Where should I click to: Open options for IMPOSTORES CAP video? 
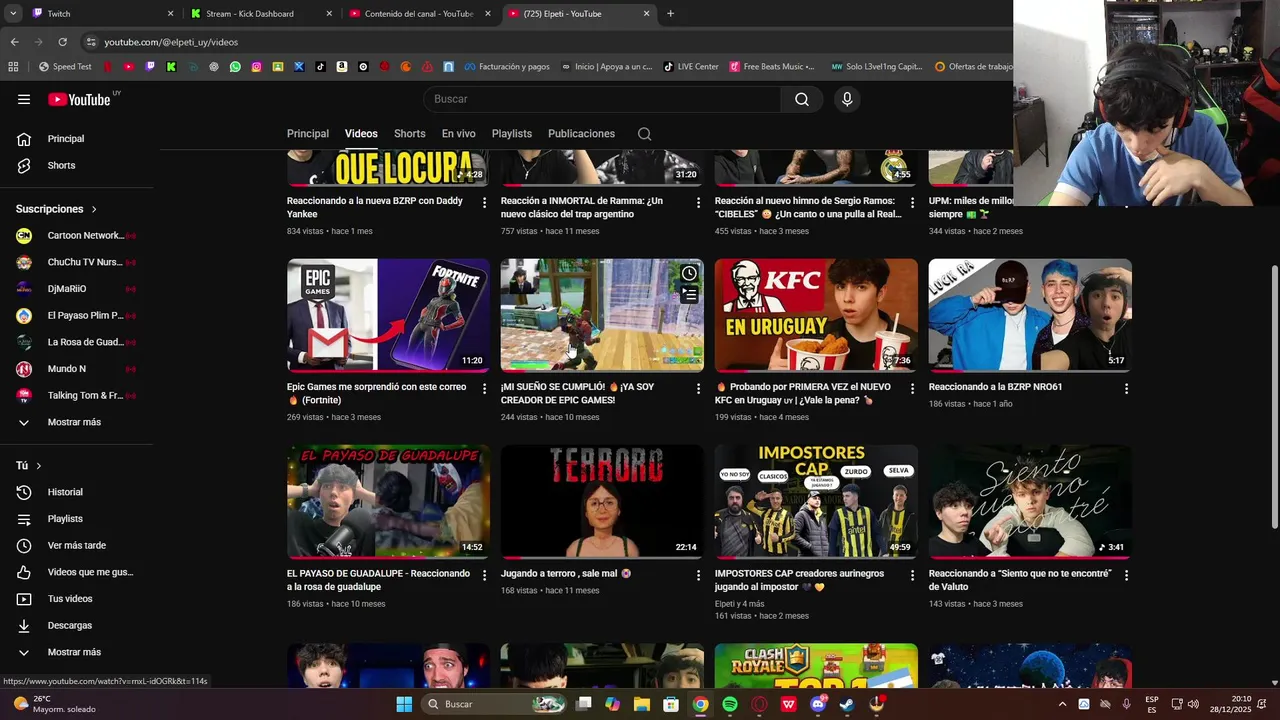[x=912, y=576]
